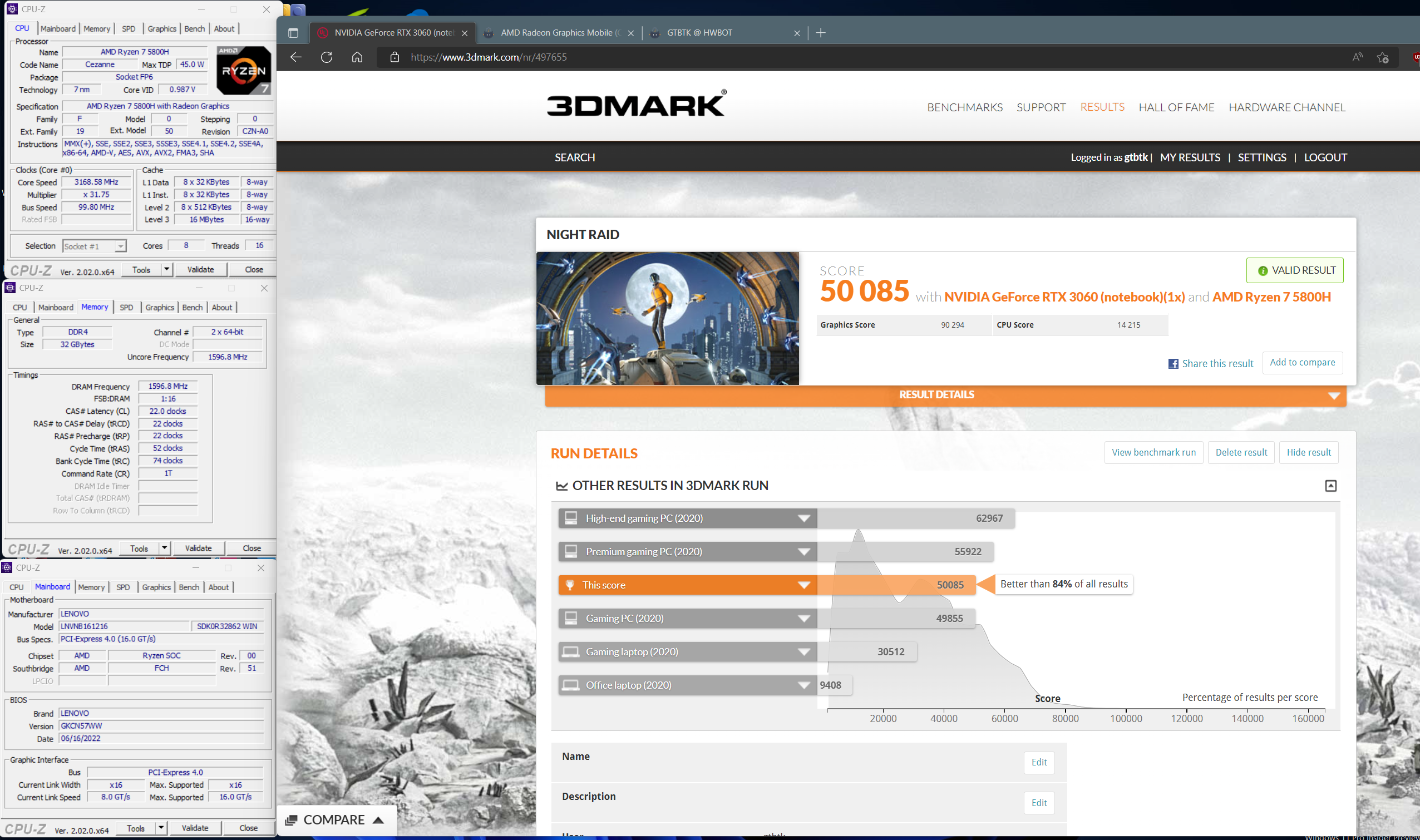
Task: Open Tools dropdown arrow in top CPU-Z
Action: click(166, 269)
